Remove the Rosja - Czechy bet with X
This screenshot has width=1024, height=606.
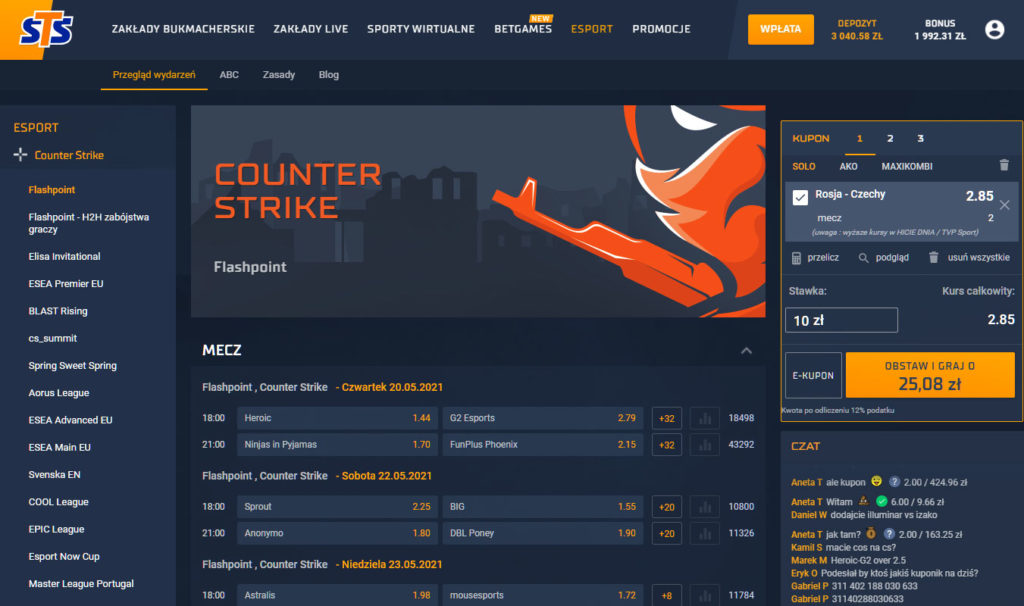click(1004, 205)
